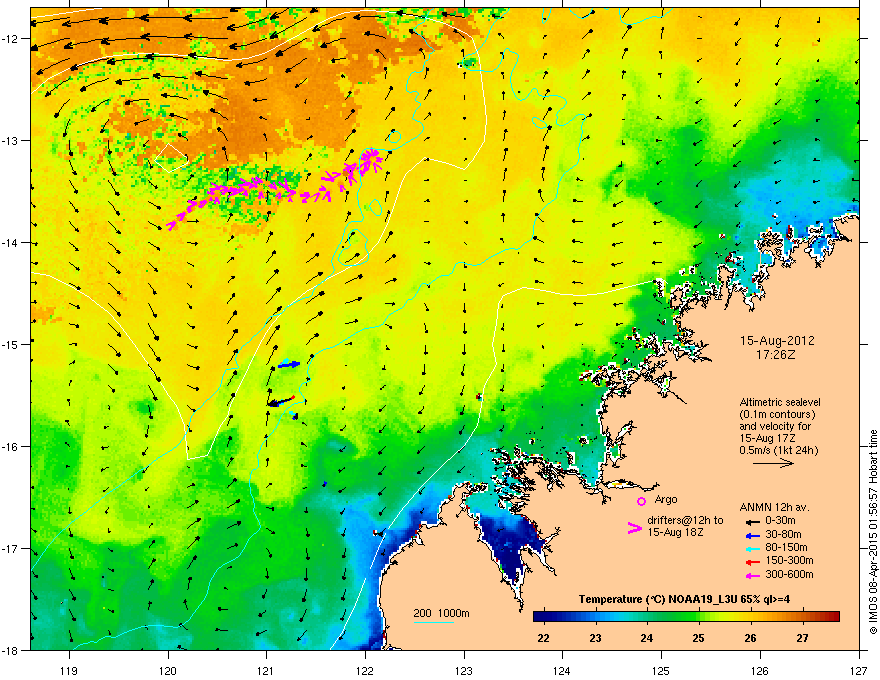
Task: Click the 'drifters@12h to' legend label
Action: (685, 521)
